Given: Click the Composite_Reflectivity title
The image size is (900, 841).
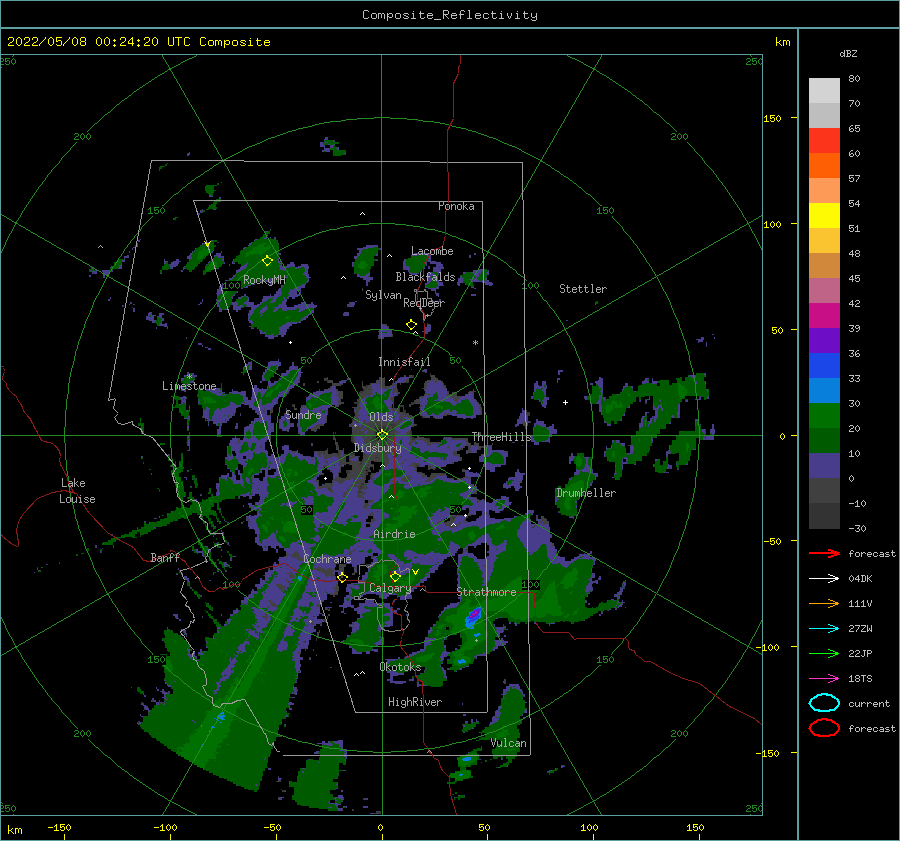Looking at the screenshot, I should 450,15.
